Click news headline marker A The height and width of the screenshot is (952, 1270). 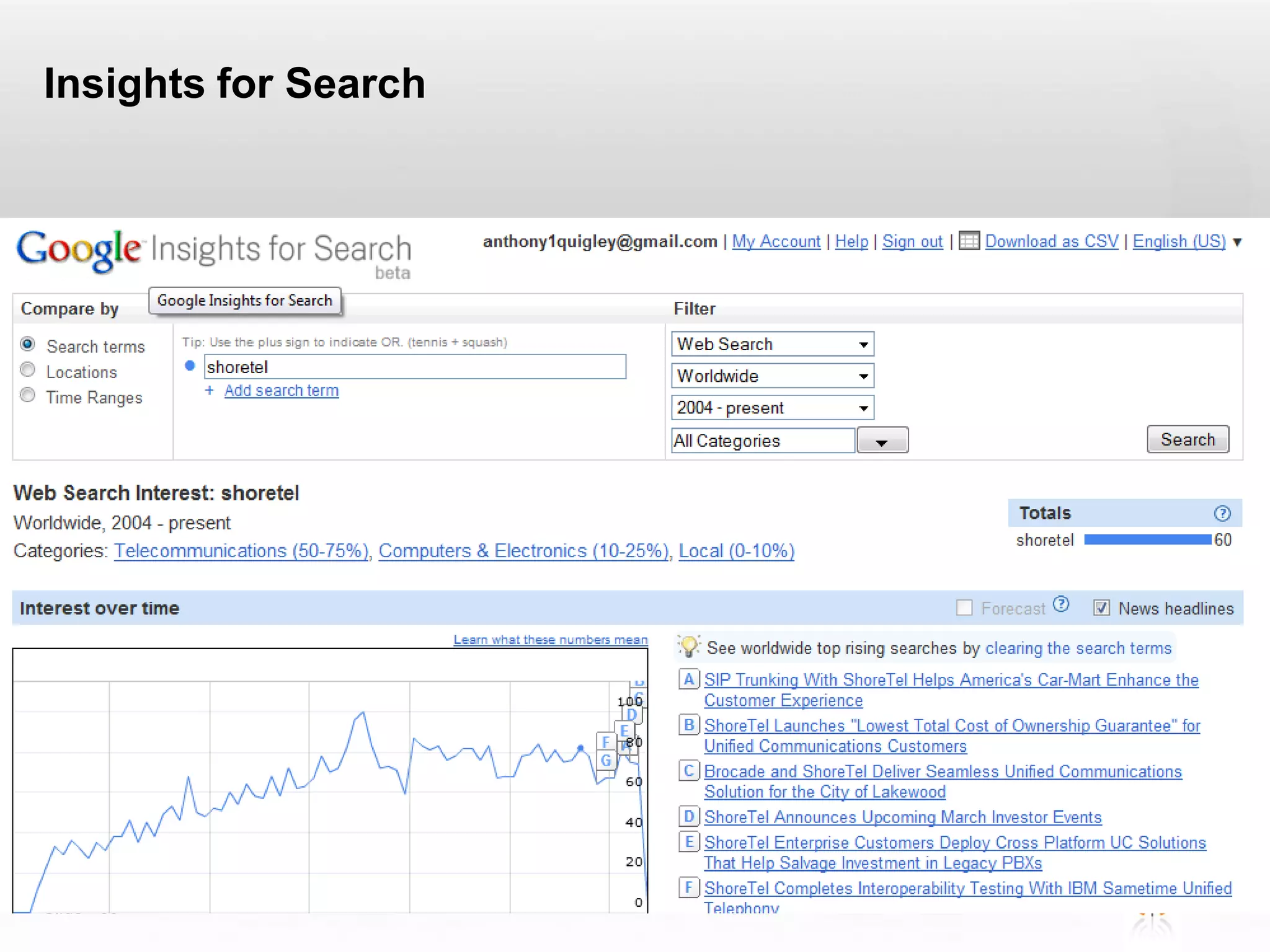689,679
